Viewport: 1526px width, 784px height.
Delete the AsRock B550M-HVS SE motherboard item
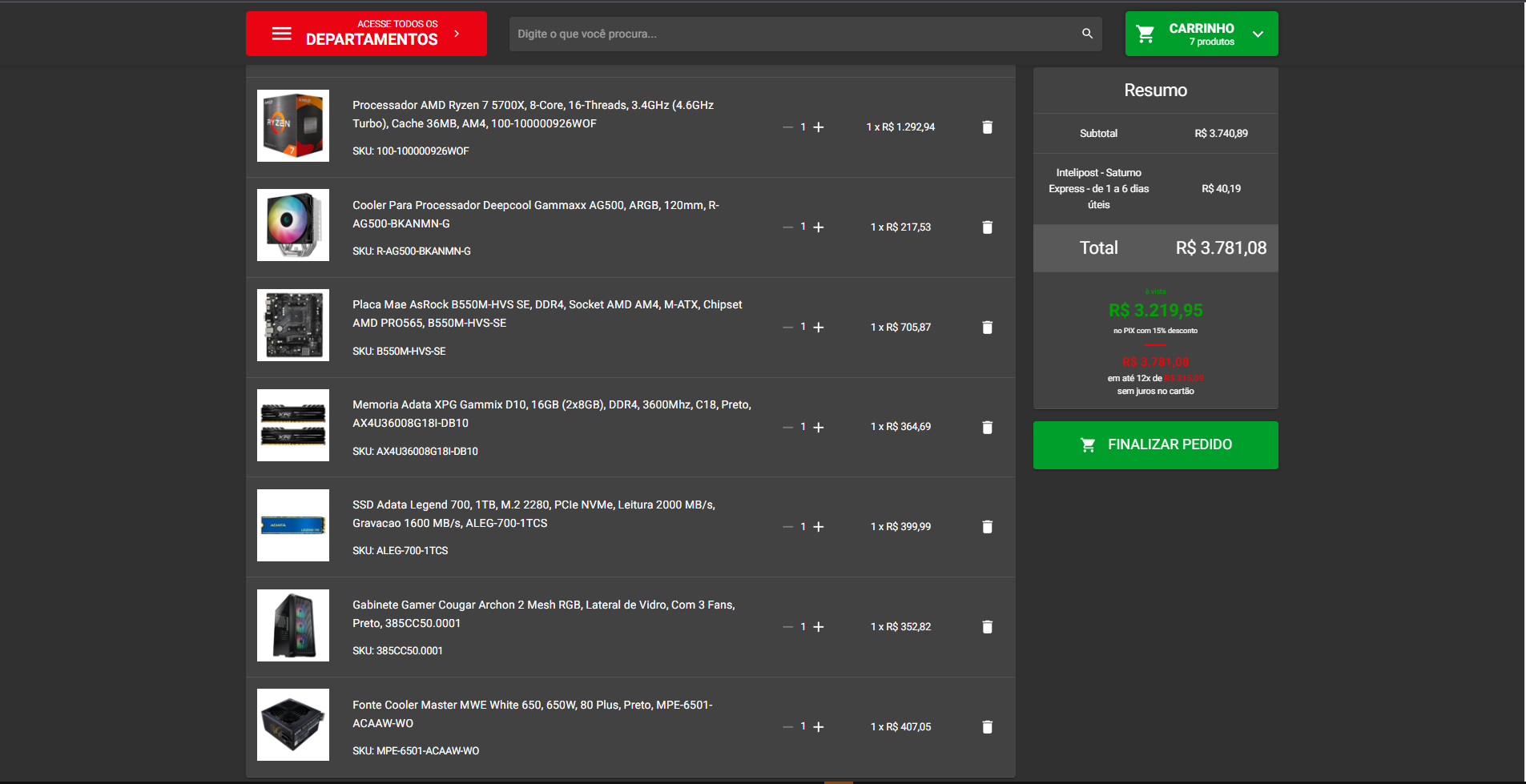(987, 328)
